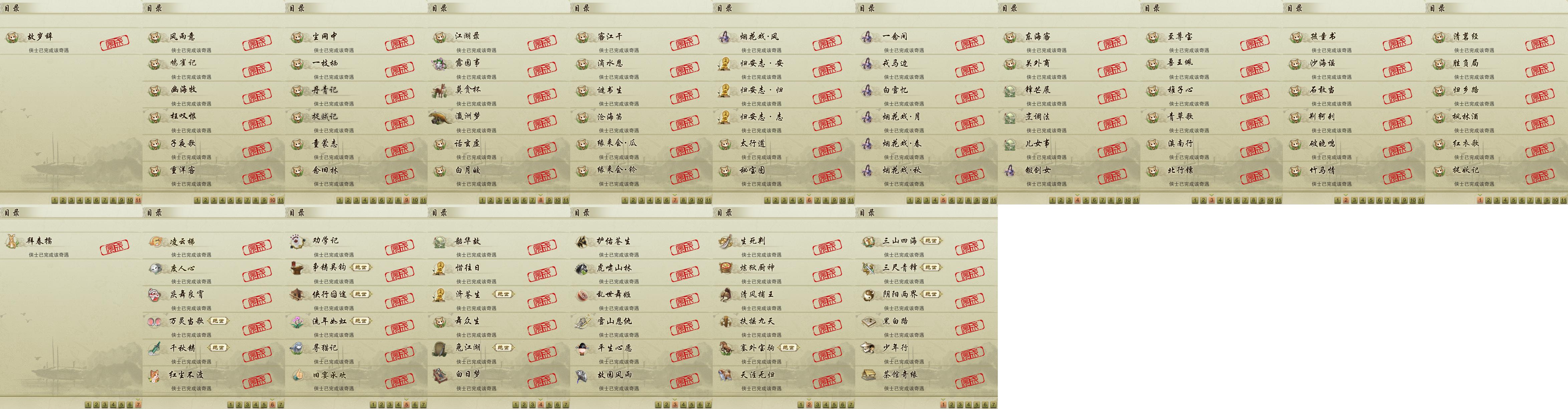The height and width of the screenshot is (409, 1568).
Task: Click the 绝世 tag beside 三山四海
Action: 931,241
